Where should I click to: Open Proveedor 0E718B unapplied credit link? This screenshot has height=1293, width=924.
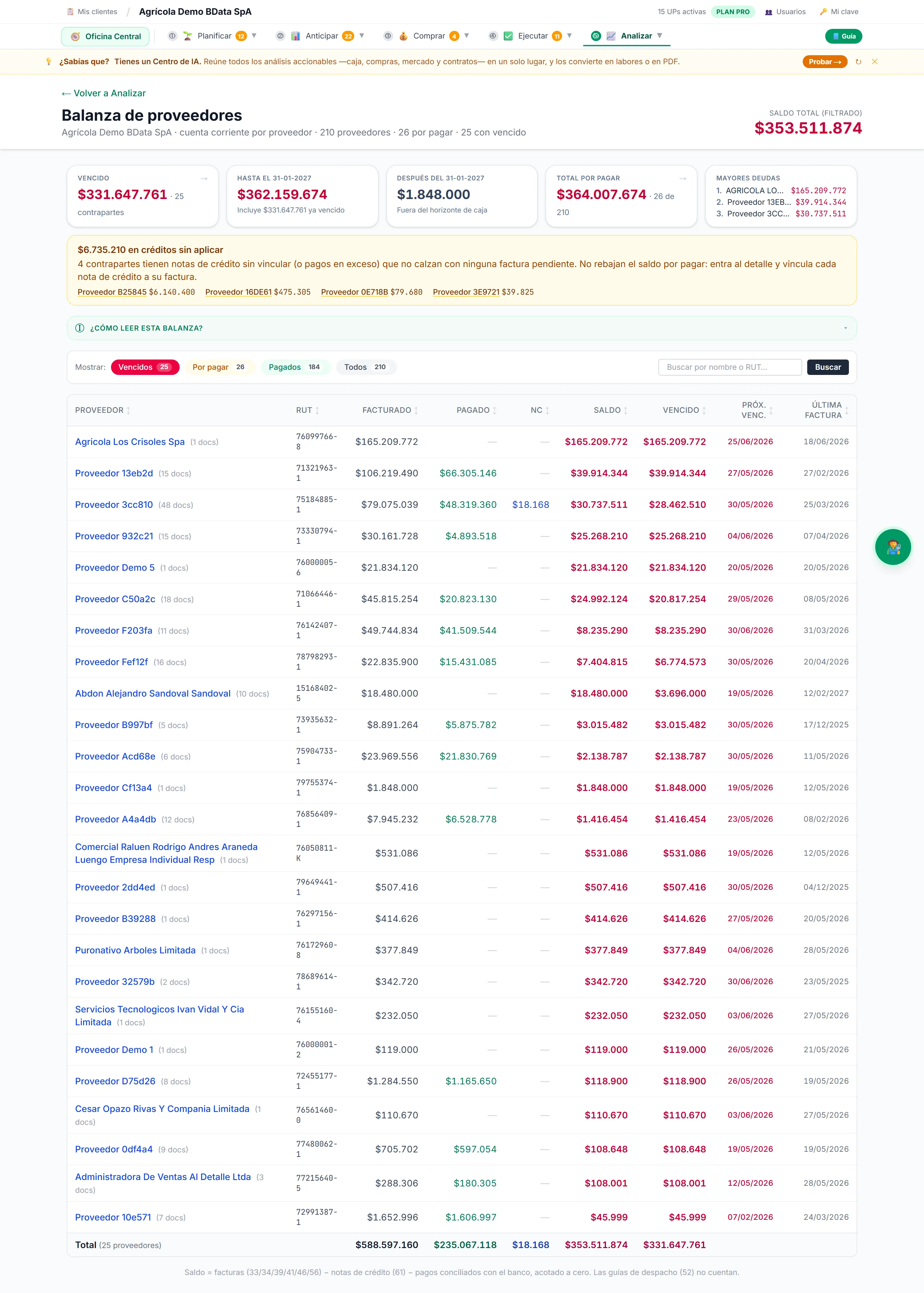[355, 292]
